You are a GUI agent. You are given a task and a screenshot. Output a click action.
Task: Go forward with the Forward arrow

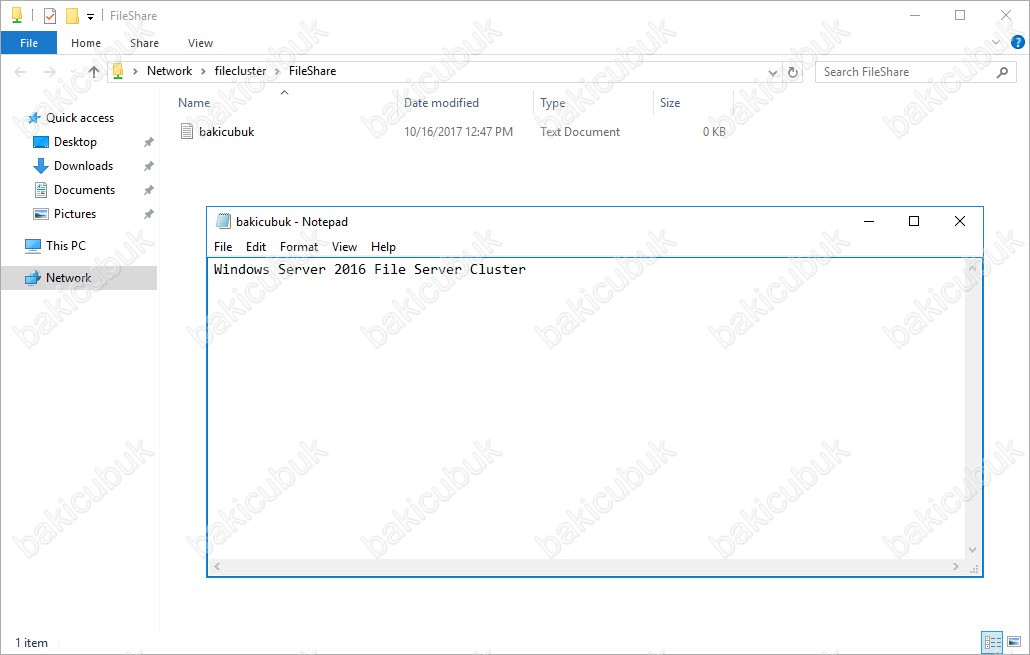point(49,72)
